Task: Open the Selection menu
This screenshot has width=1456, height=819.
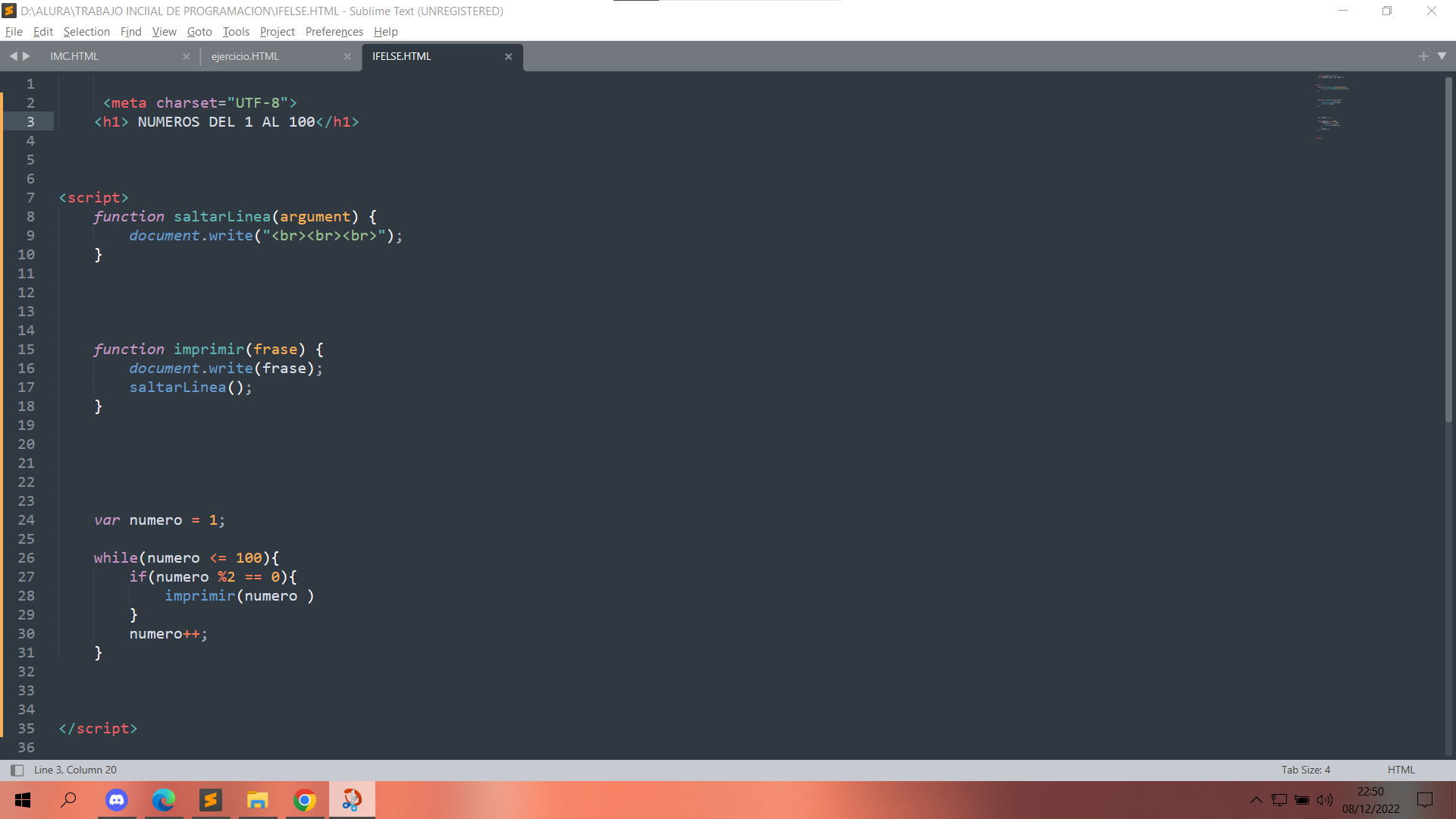Action: coord(86,32)
